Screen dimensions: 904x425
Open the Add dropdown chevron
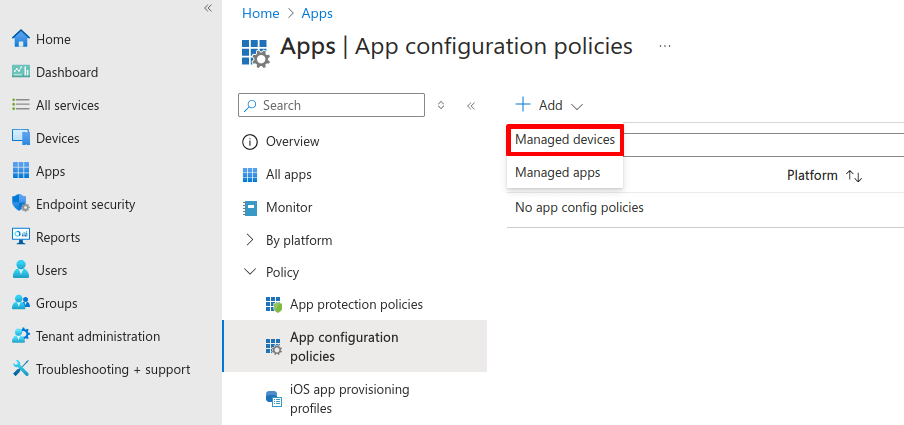(x=577, y=106)
